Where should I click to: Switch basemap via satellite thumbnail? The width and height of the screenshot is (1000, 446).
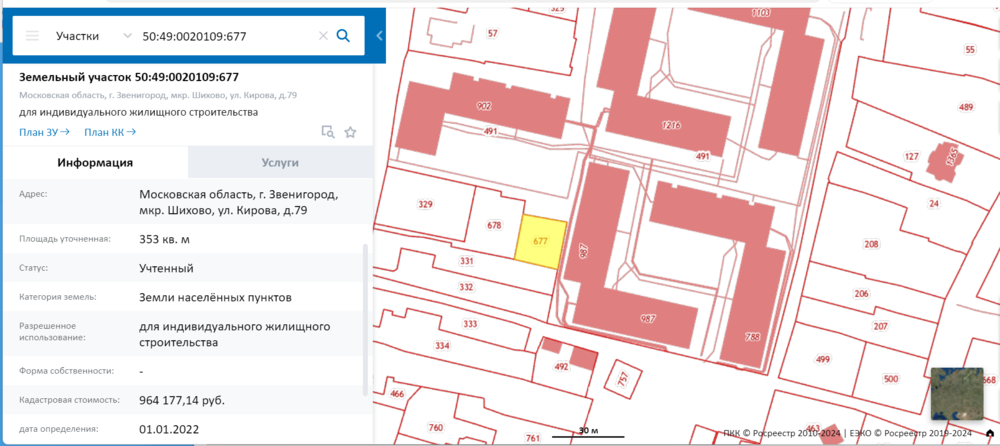click(x=957, y=393)
